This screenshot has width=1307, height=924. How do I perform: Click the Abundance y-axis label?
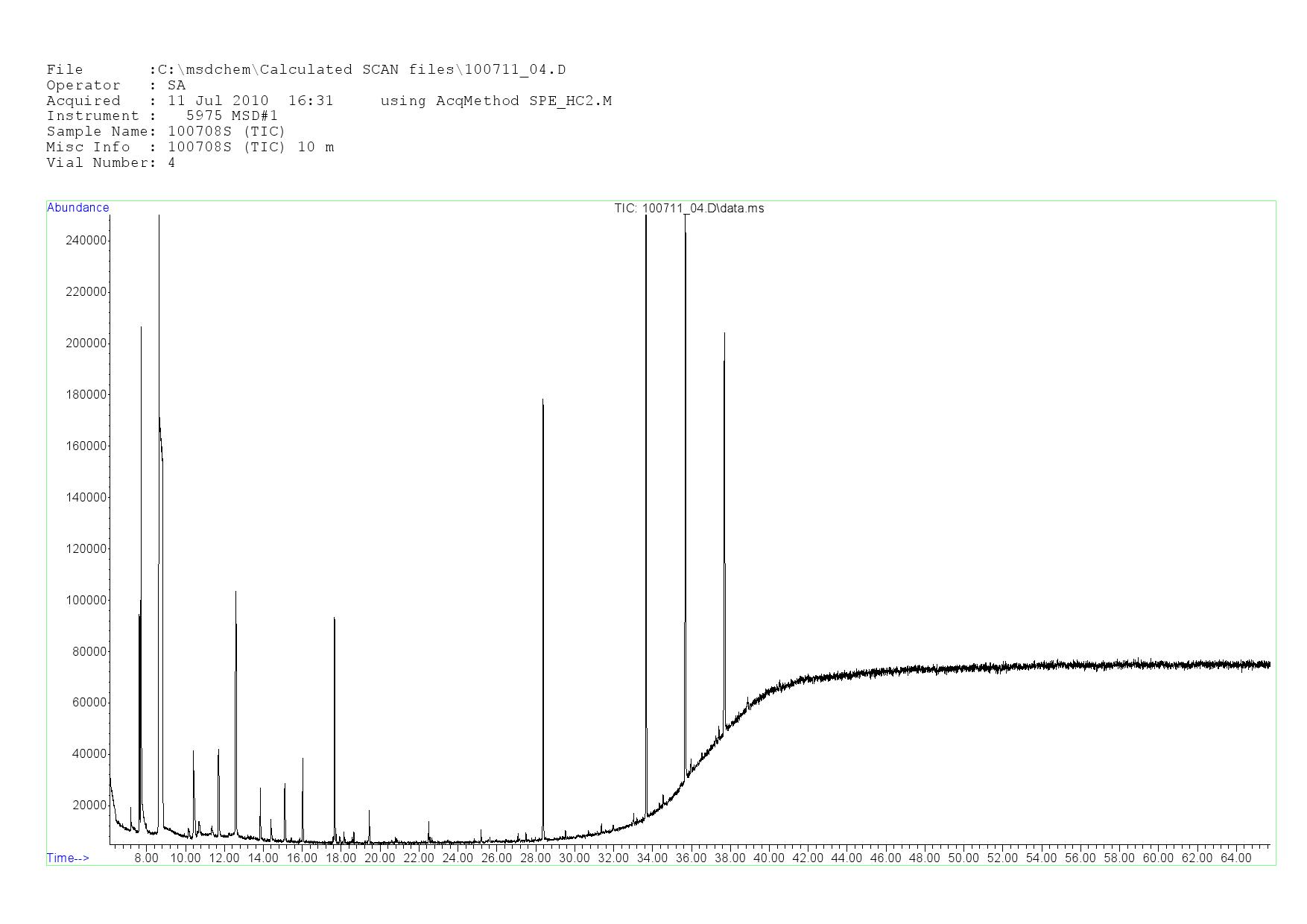coord(78,208)
